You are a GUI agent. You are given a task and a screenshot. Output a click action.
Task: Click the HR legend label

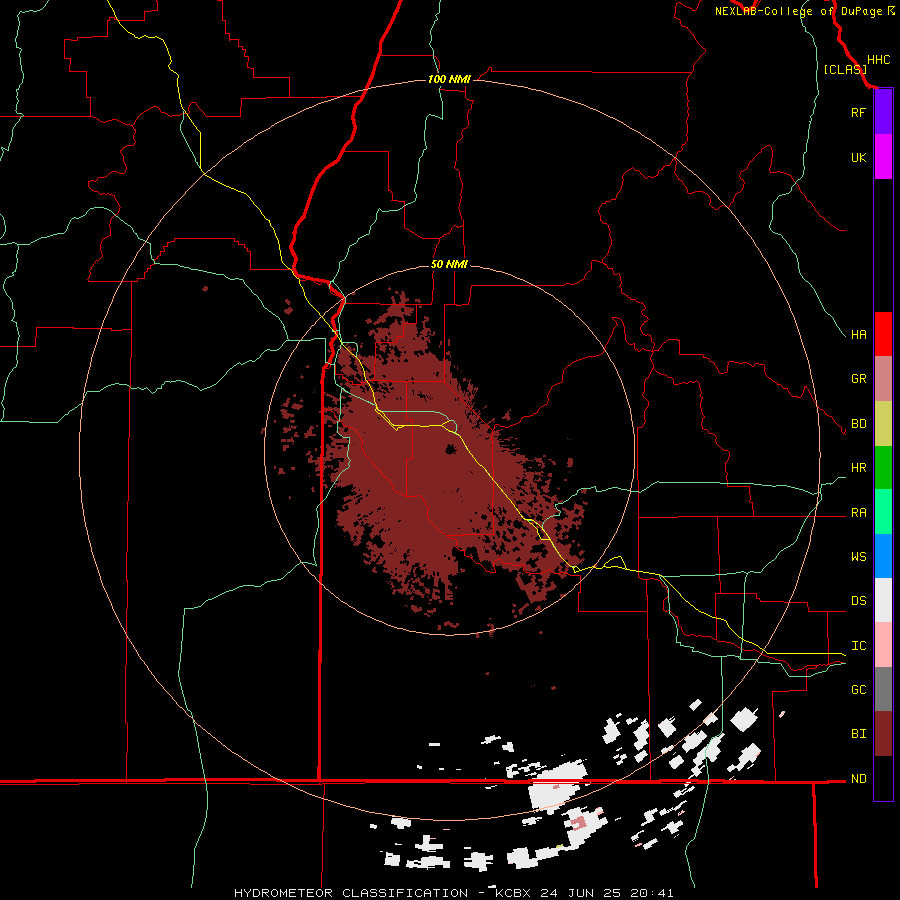pyautogui.click(x=858, y=468)
